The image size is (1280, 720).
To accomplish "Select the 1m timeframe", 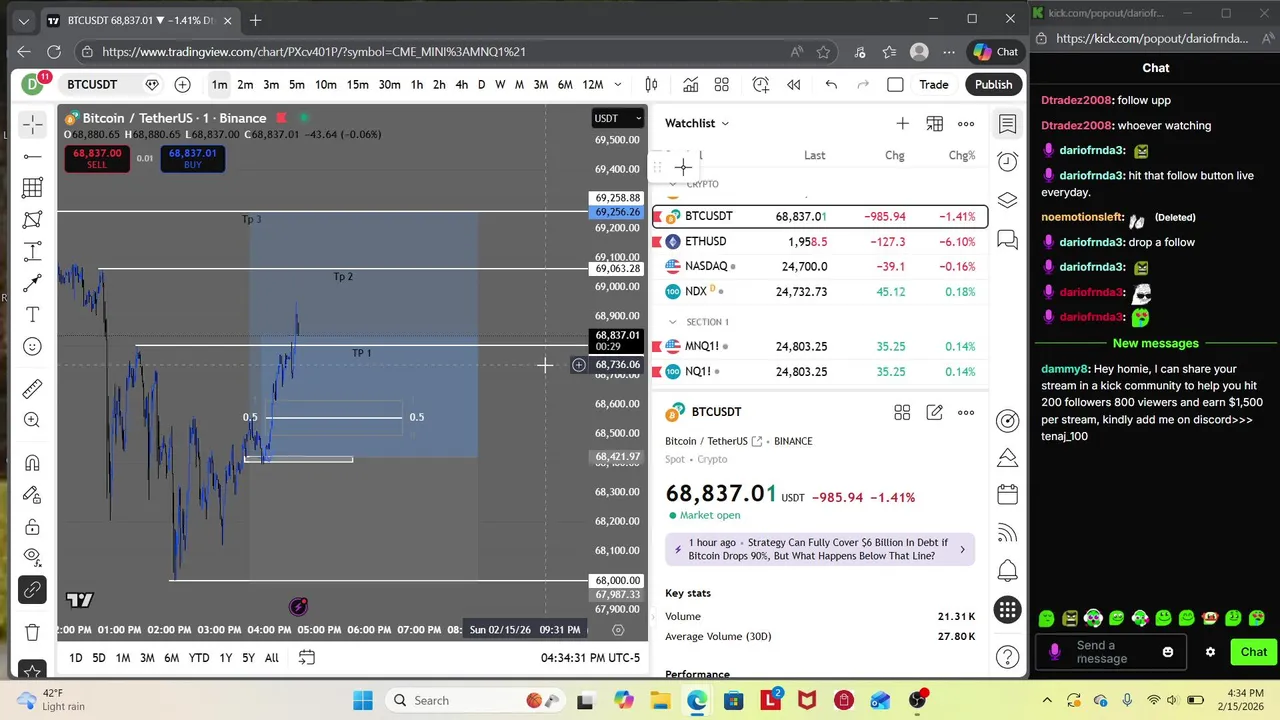I will (x=219, y=85).
